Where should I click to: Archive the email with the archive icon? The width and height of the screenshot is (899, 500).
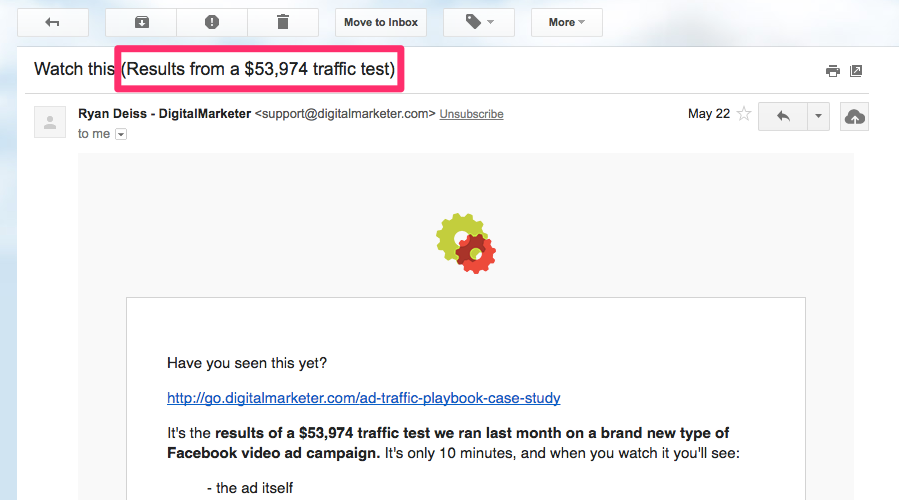click(141, 22)
